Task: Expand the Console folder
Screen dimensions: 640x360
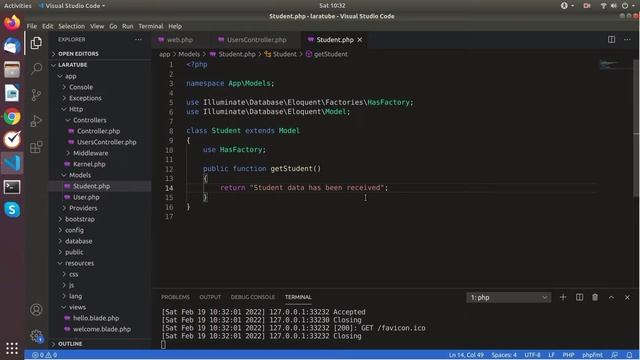Action: (x=81, y=87)
